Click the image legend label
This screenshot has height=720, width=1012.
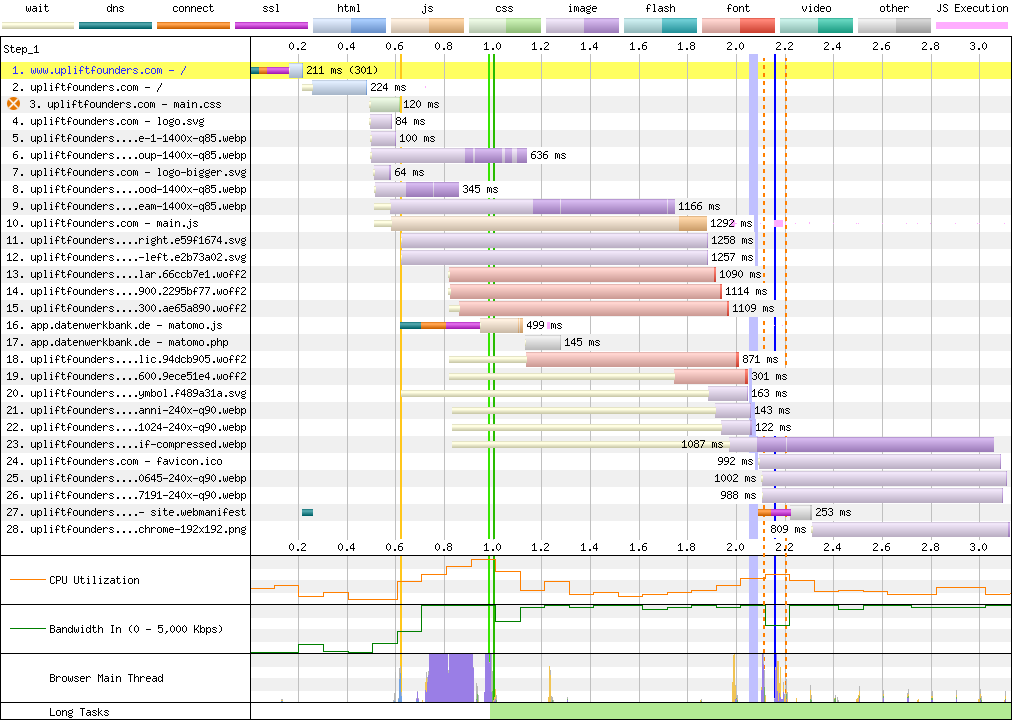click(582, 8)
